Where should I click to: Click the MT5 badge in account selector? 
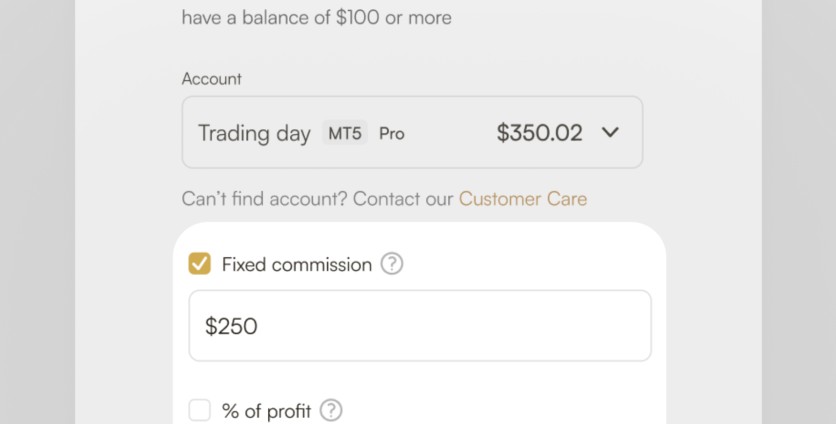tap(346, 133)
